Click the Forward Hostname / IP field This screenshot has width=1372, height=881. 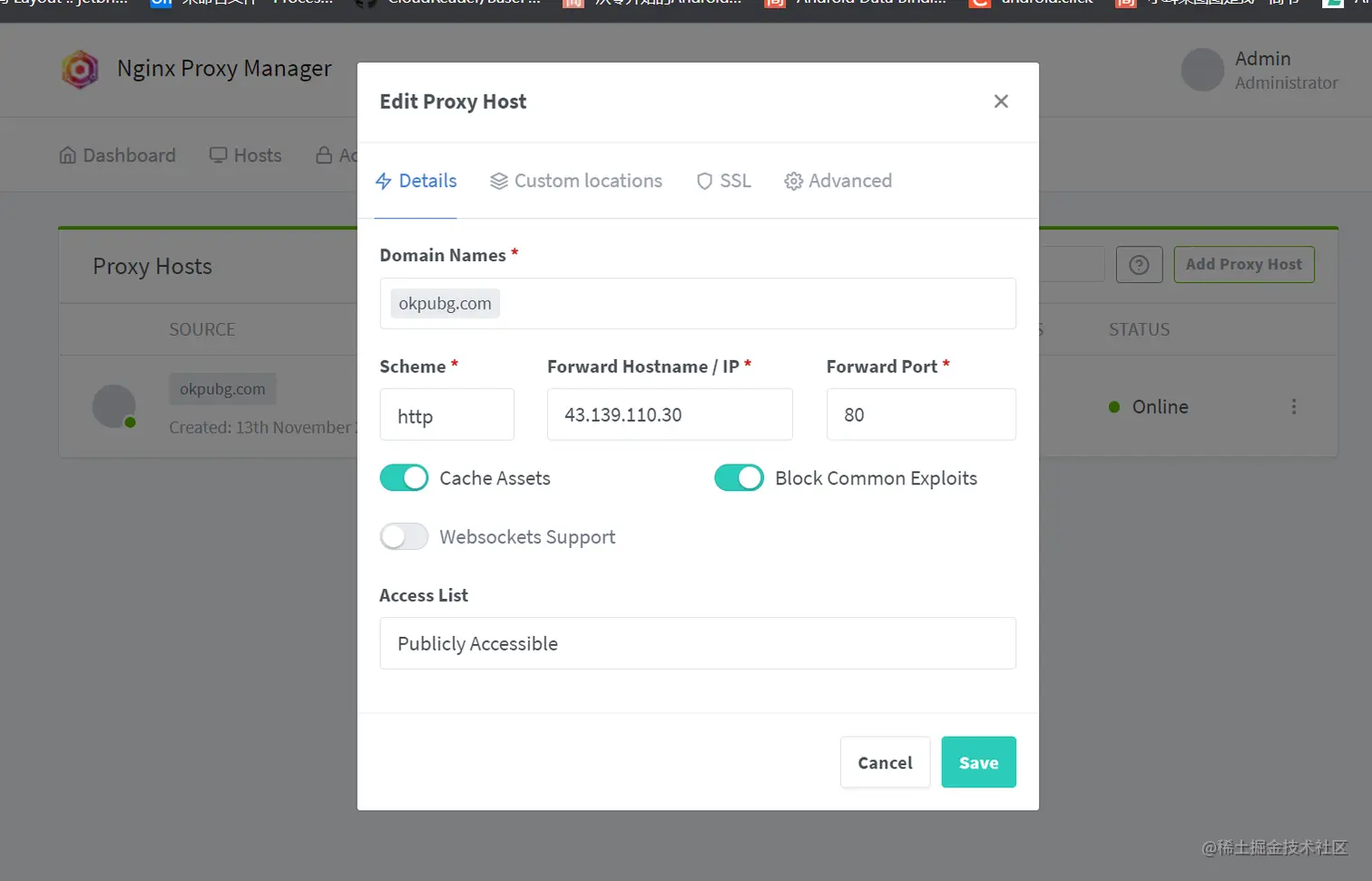click(x=670, y=415)
